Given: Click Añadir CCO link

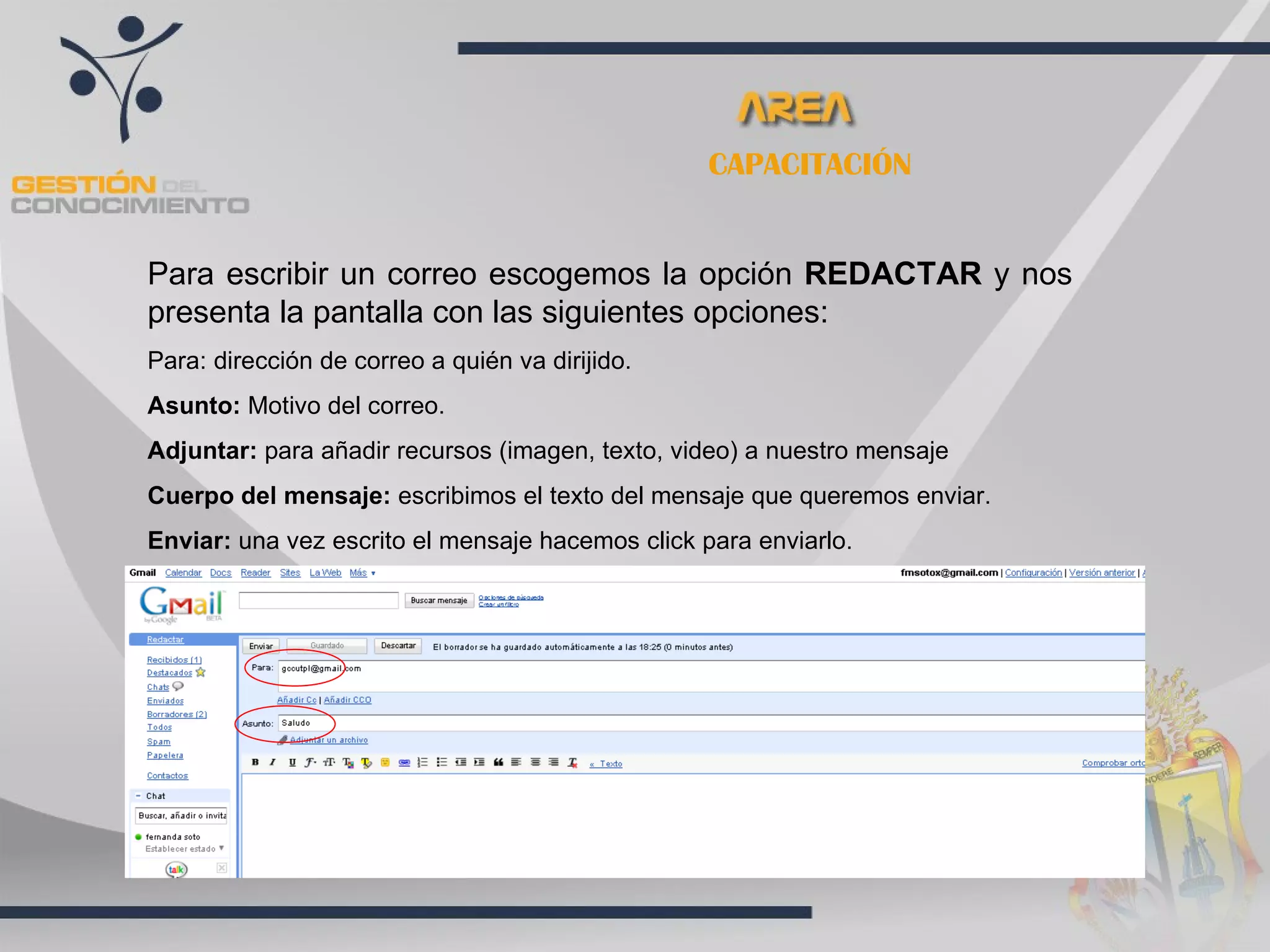Looking at the screenshot, I should pyautogui.click(x=347, y=700).
